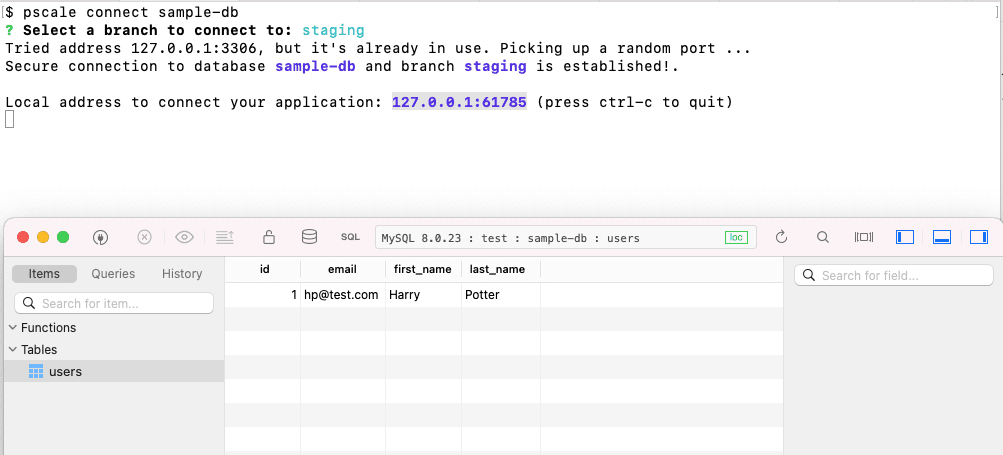Click the lock icon in toolbar

click(x=269, y=237)
